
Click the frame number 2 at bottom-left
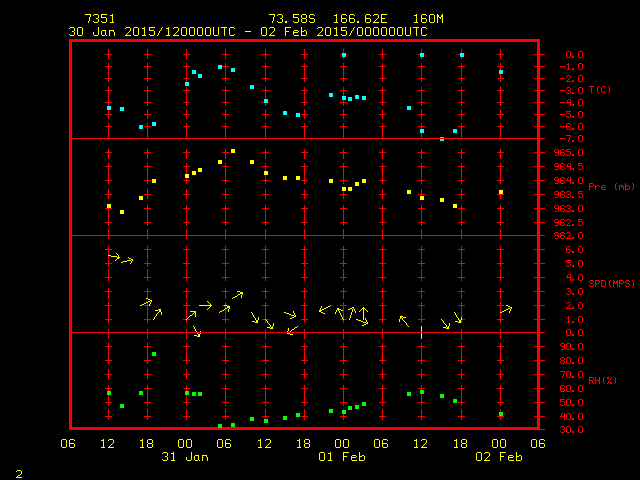click(x=19, y=471)
